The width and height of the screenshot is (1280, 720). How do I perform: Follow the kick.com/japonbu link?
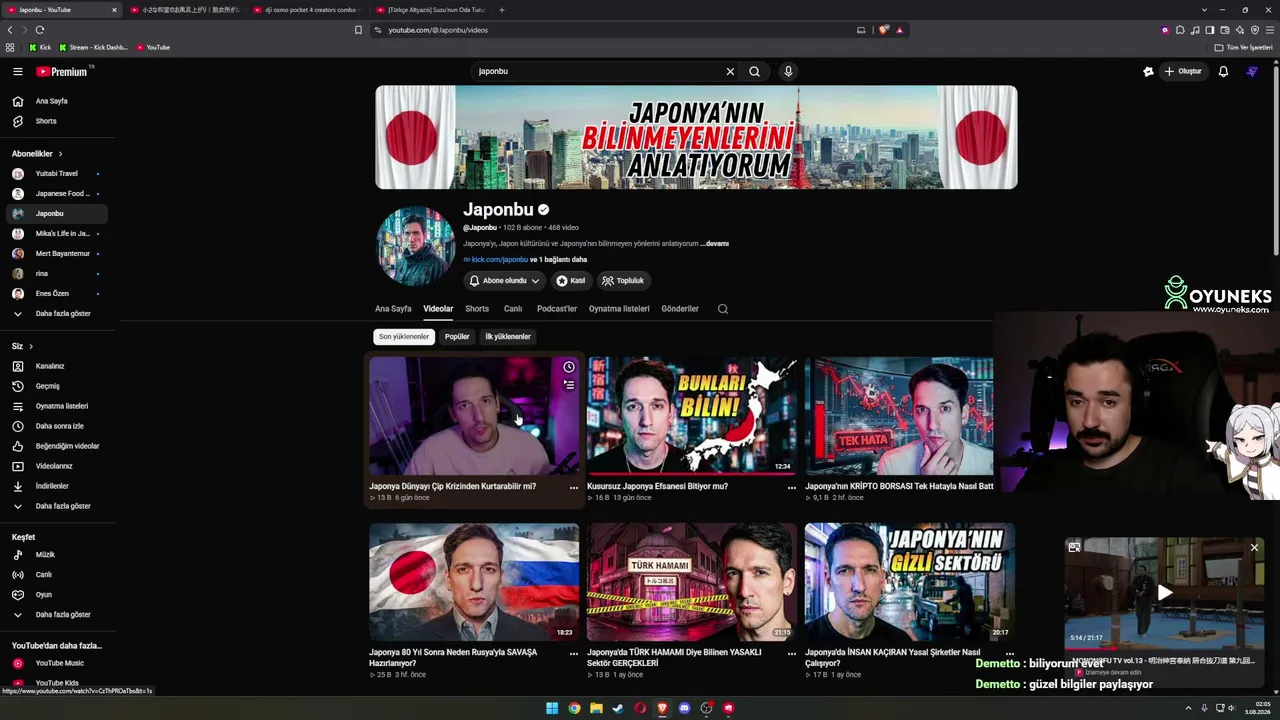[x=499, y=260]
